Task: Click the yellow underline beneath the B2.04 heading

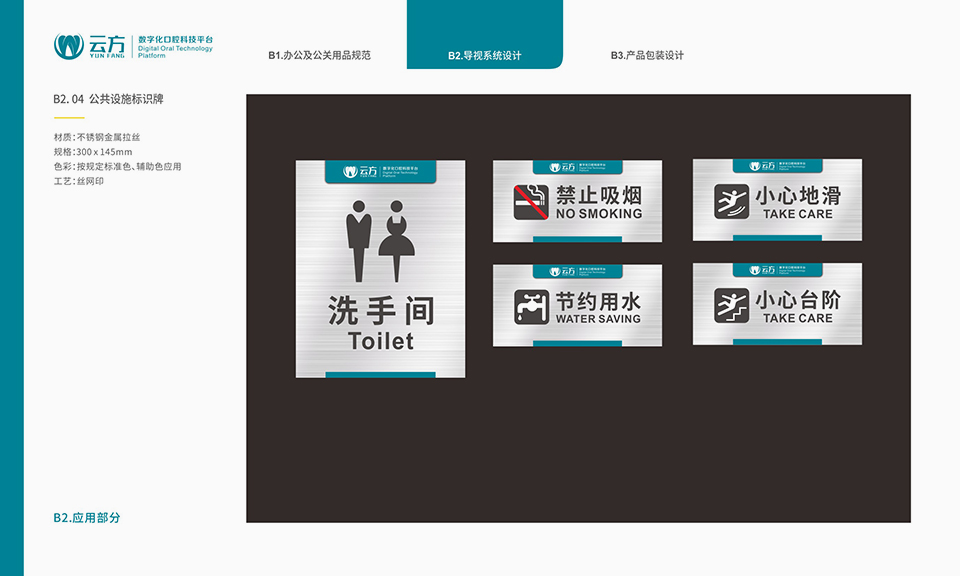Action: (x=68, y=118)
